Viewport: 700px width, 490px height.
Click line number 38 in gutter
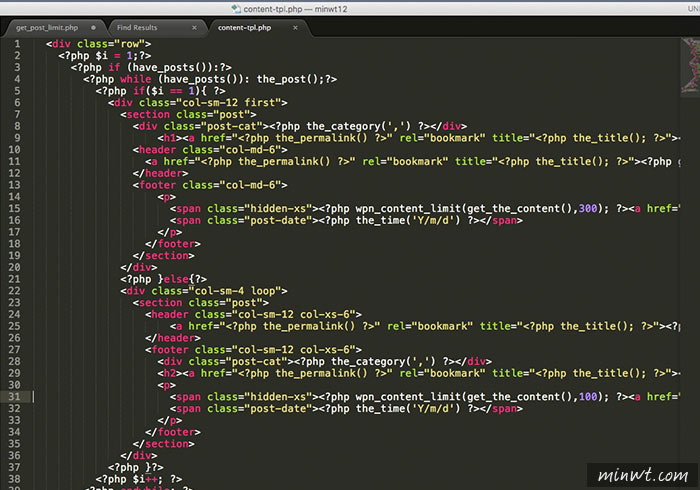[14, 479]
